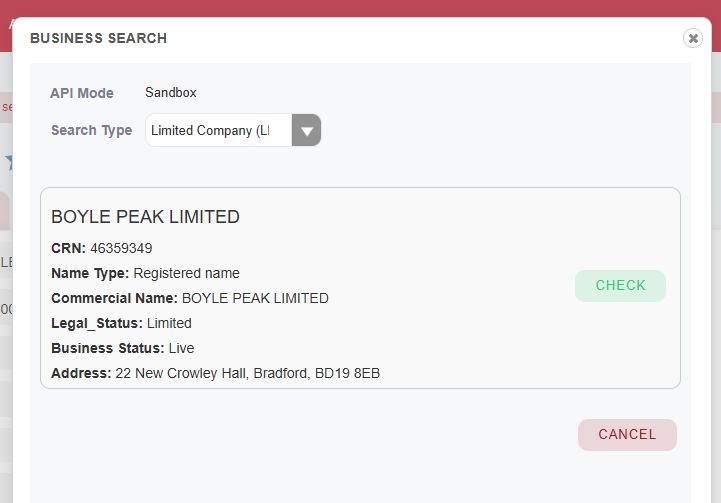Click the Search Type label
This screenshot has height=503, width=721.
pyautogui.click(x=91, y=130)
